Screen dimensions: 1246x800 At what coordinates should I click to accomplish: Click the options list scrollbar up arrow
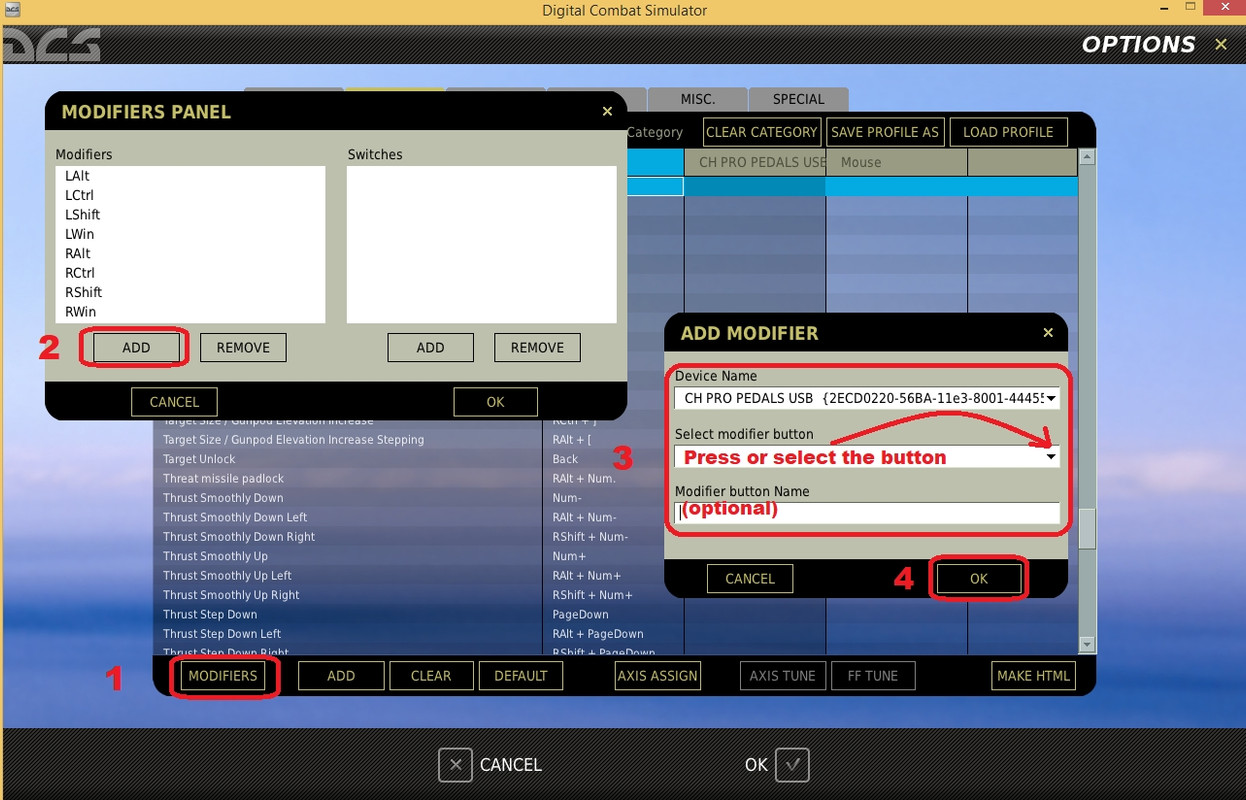point(1088,157)
